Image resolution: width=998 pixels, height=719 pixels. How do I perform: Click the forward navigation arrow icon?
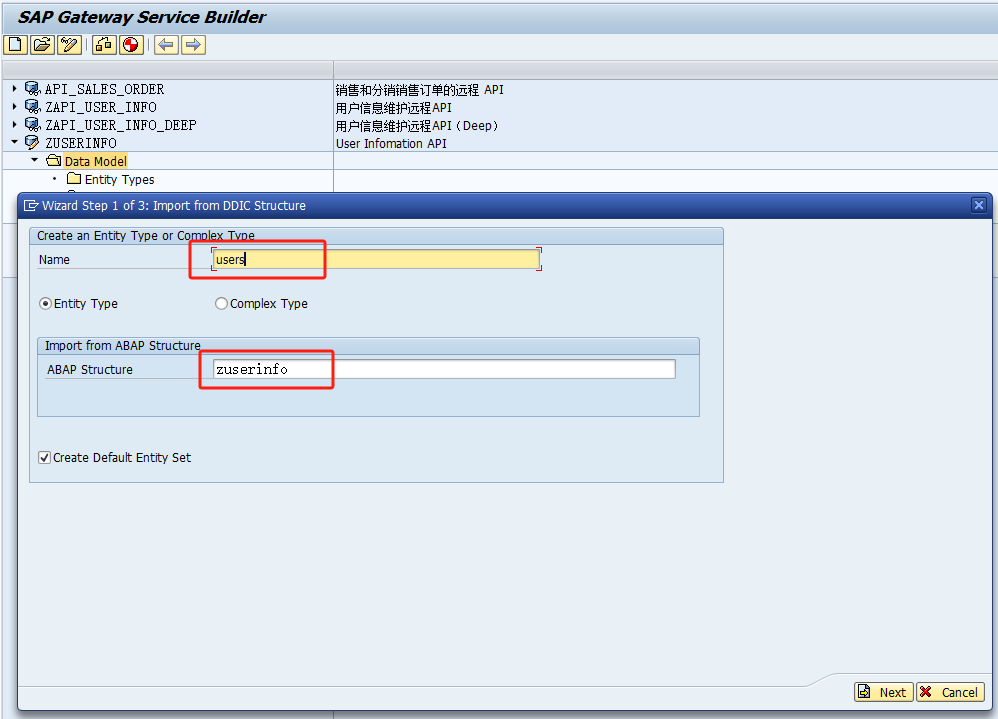191,44
